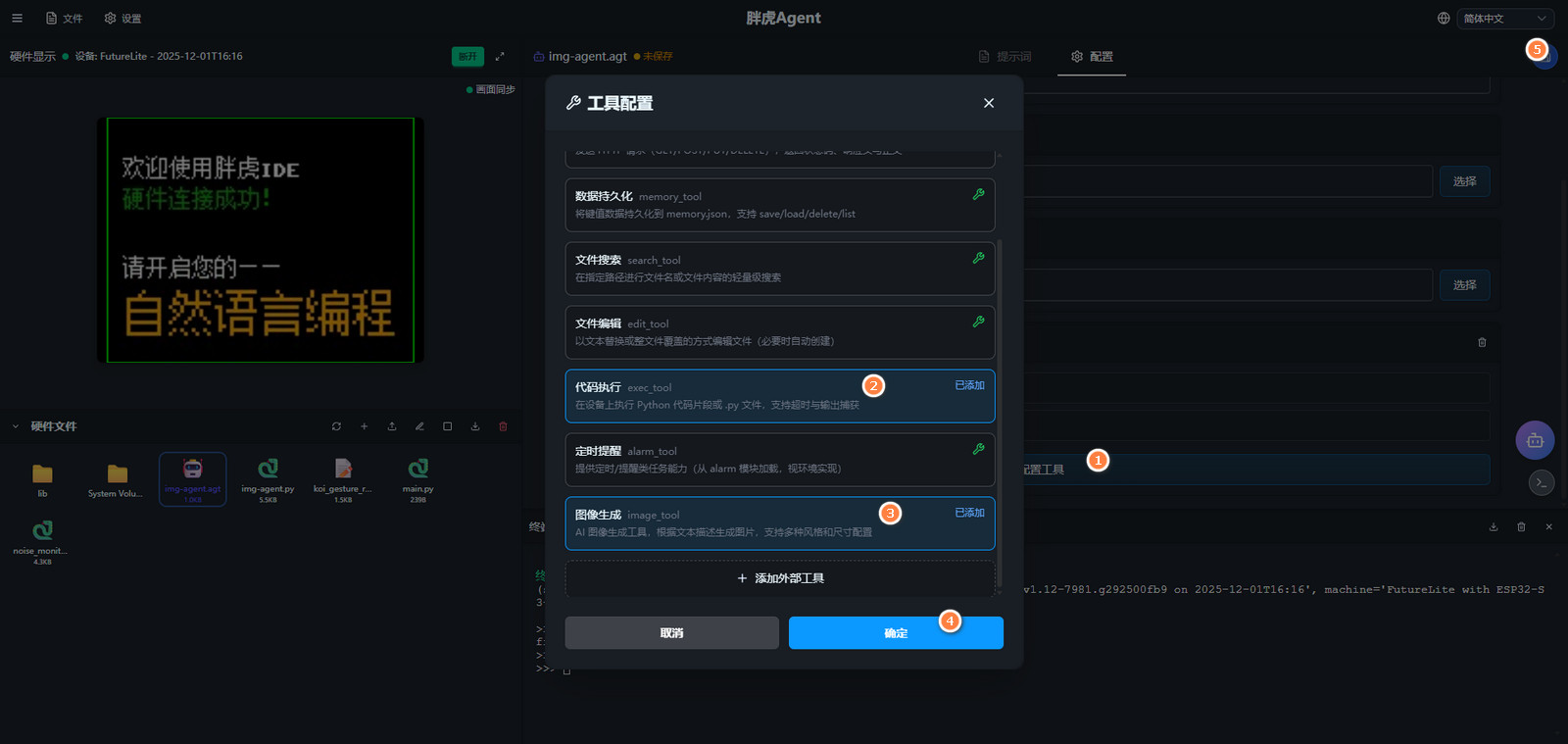Click the upload icon in hardware files toolbar
1568x744 pixels.
click(392, 426)
